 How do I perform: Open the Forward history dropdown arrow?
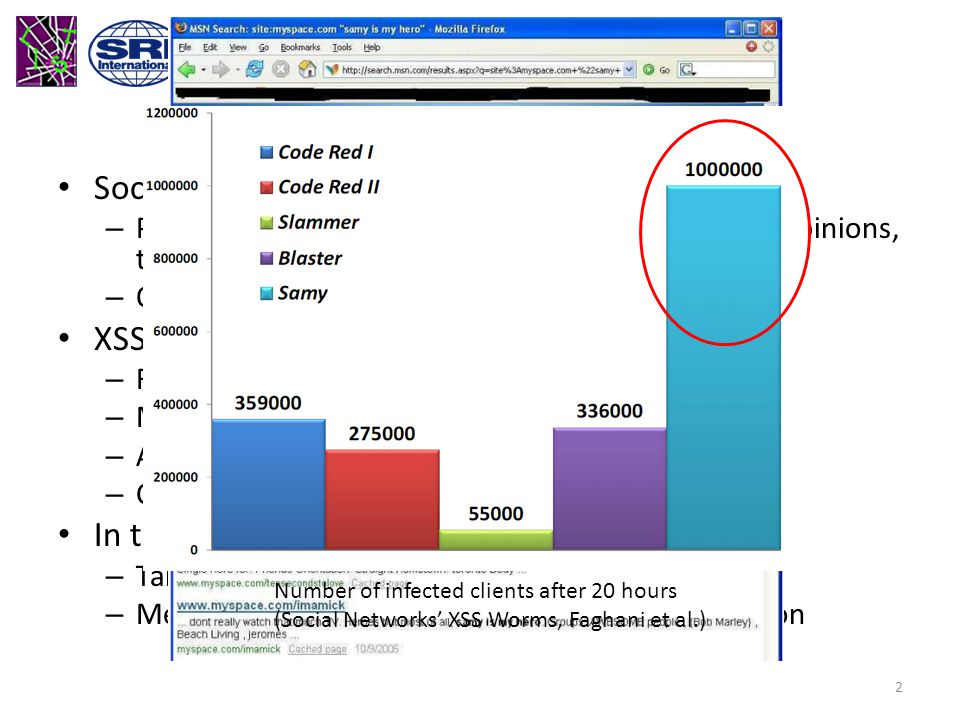[x=238, y=70]
